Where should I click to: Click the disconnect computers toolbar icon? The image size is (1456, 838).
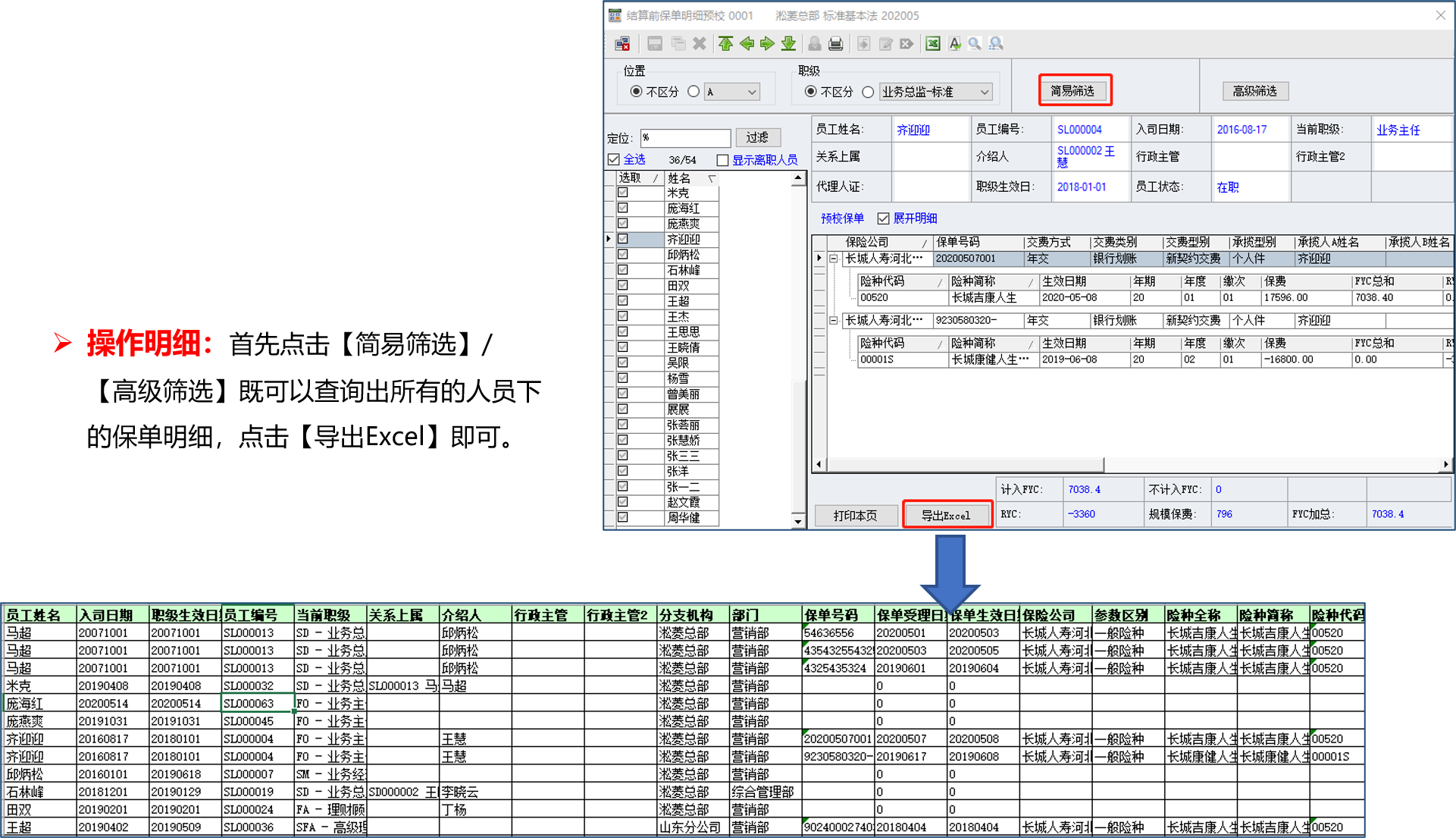622,44
